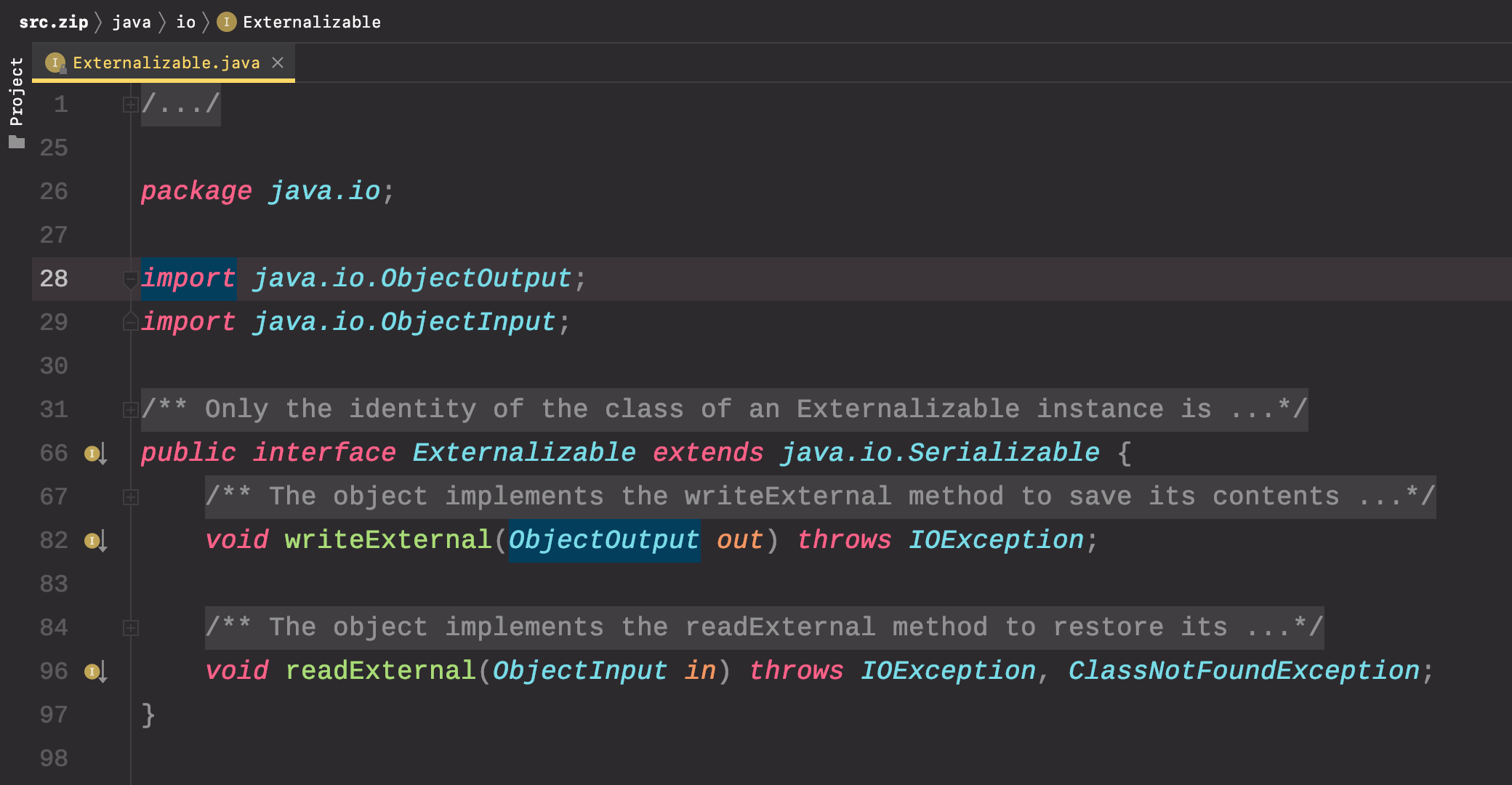This screenshot has height=785, width=1512.
Task: Open the Project tool window tab
Action: (17, 92)
